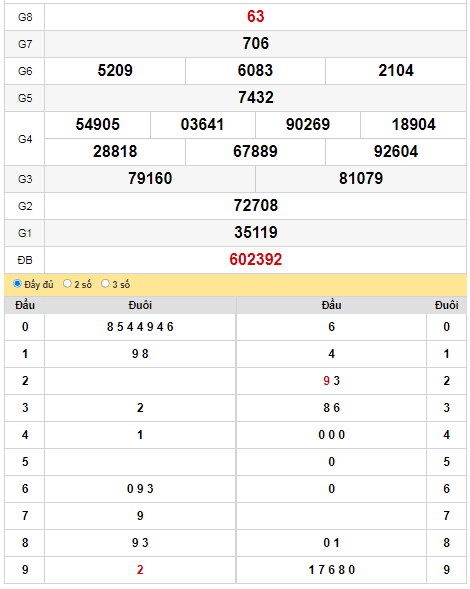Select the "Đầy đủ" radio option
The width and height of the screenshot is (470, 589).
(x=17, y=284)
